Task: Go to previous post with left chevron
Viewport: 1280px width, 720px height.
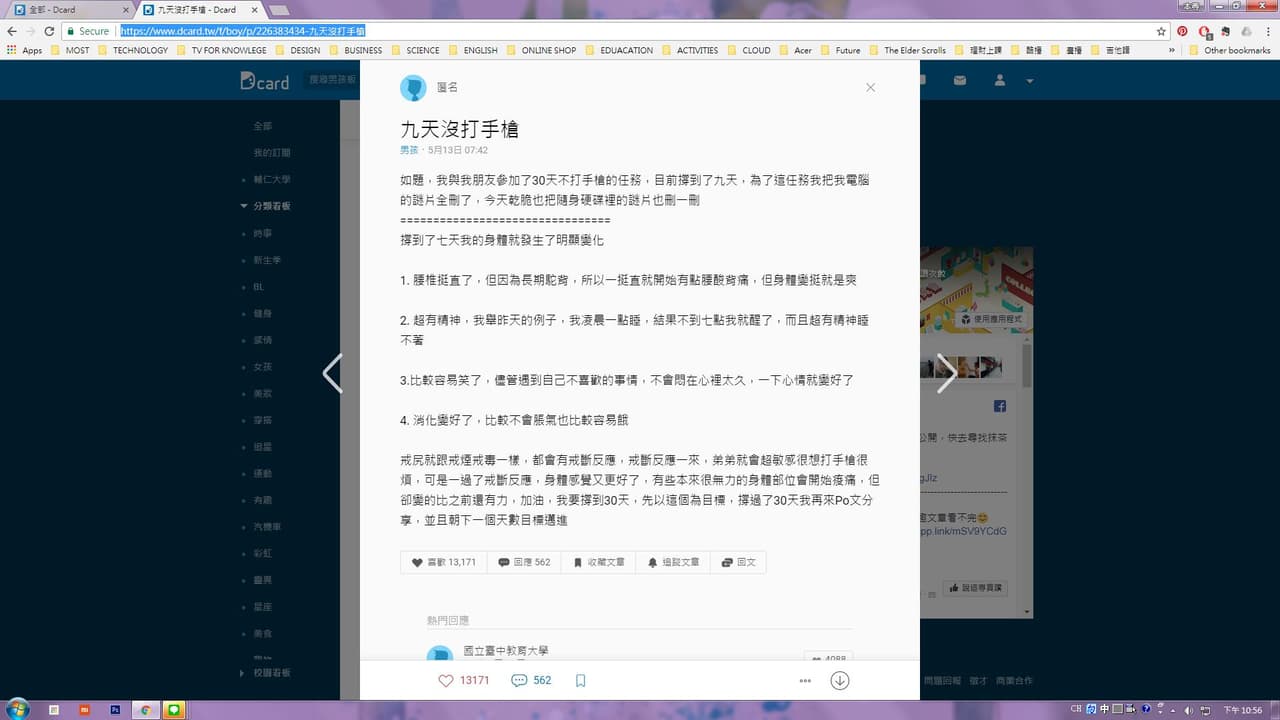Action: [333, 373]
